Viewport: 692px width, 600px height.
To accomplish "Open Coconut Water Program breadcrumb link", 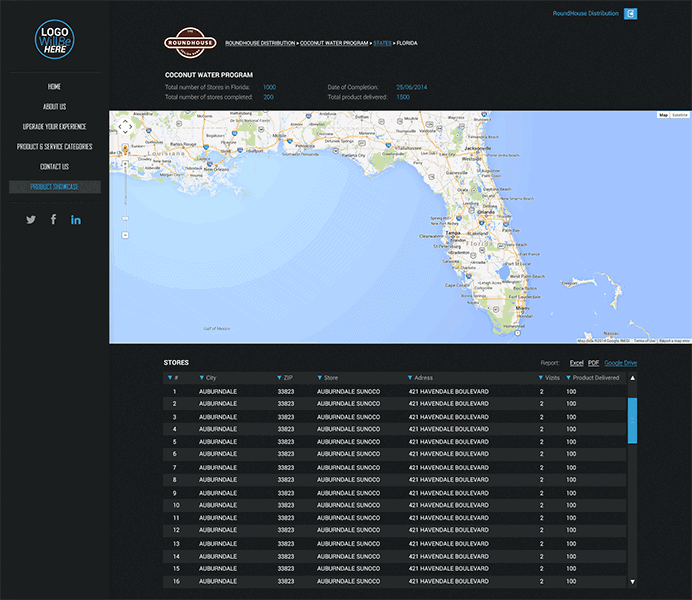I will tap(334, 43).
